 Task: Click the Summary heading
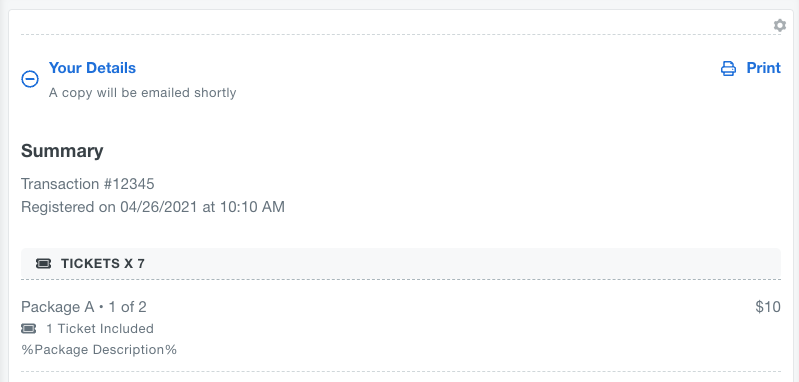click(x=62, y=151)
